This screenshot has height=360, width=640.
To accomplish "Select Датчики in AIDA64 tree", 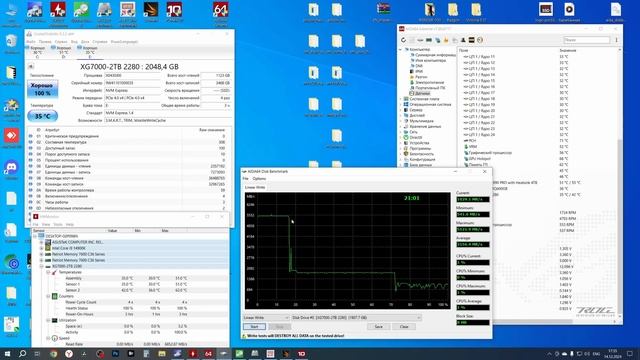I will pos(422,93).
